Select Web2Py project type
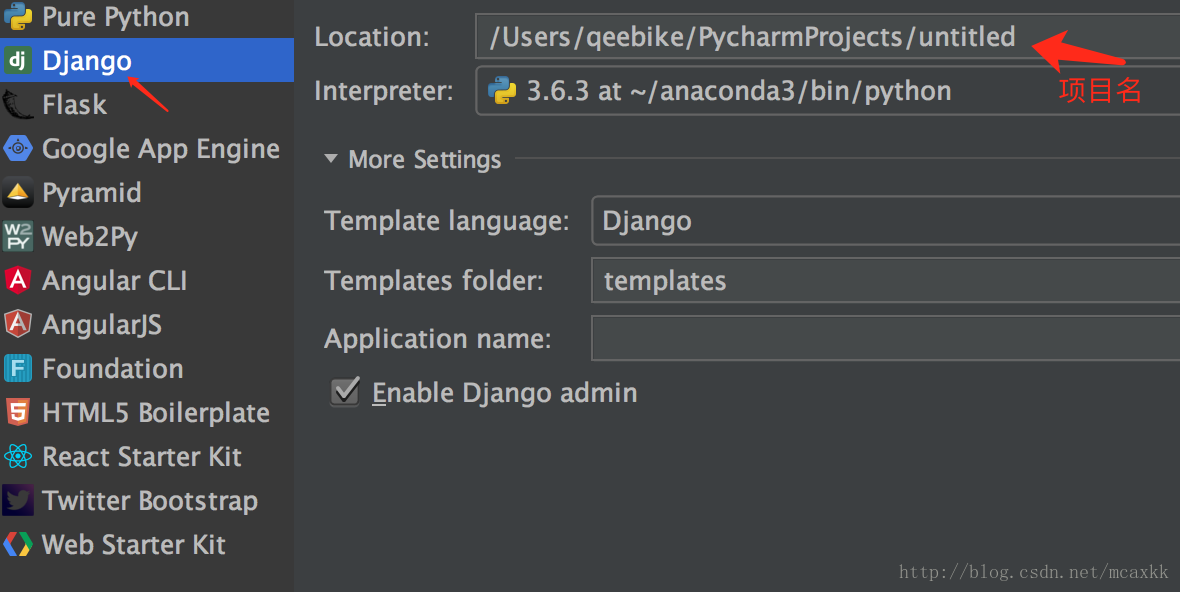The image size is (1180, 592). point(90,237)
